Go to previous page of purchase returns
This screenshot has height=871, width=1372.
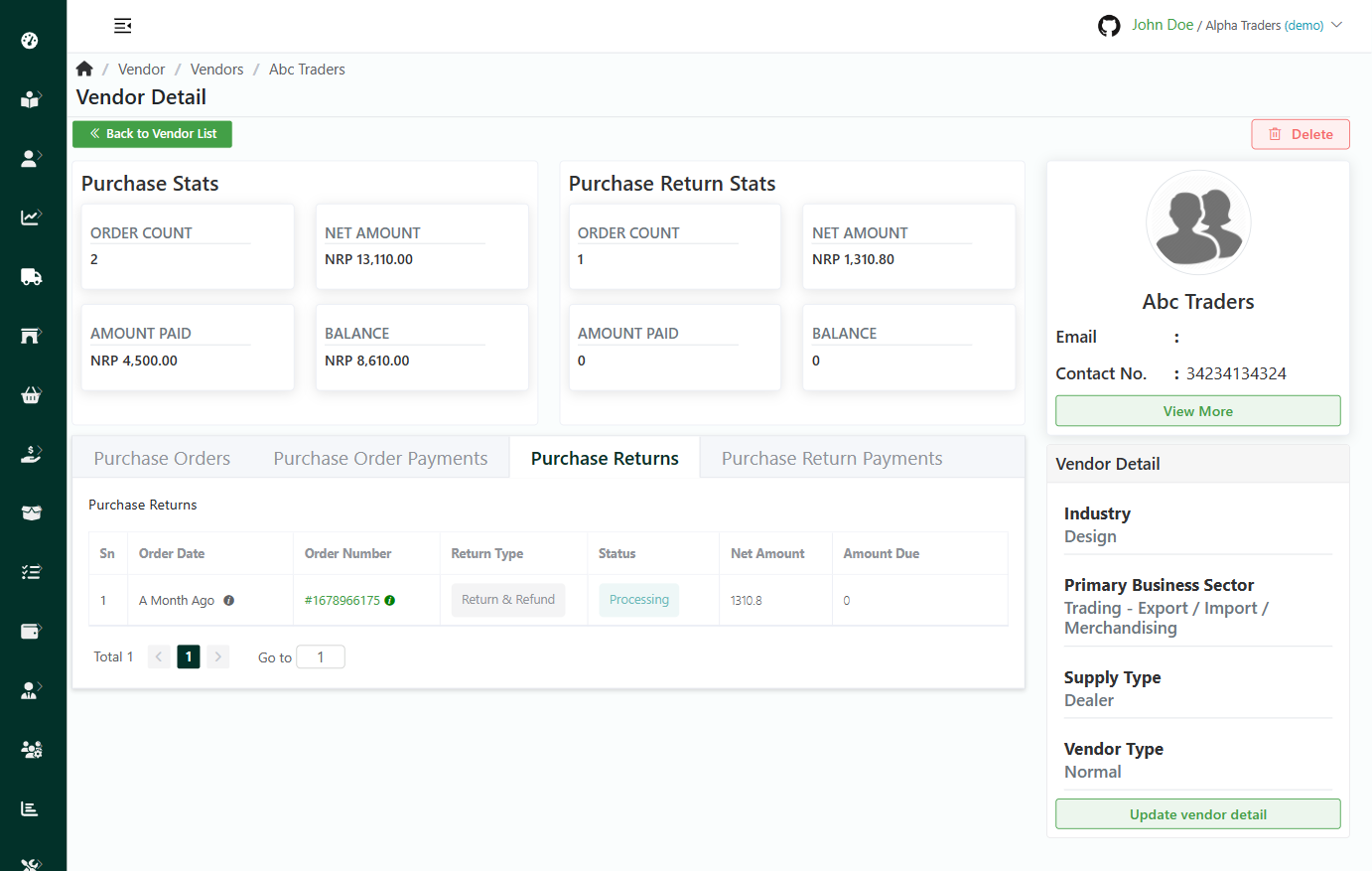coord(159,656)
